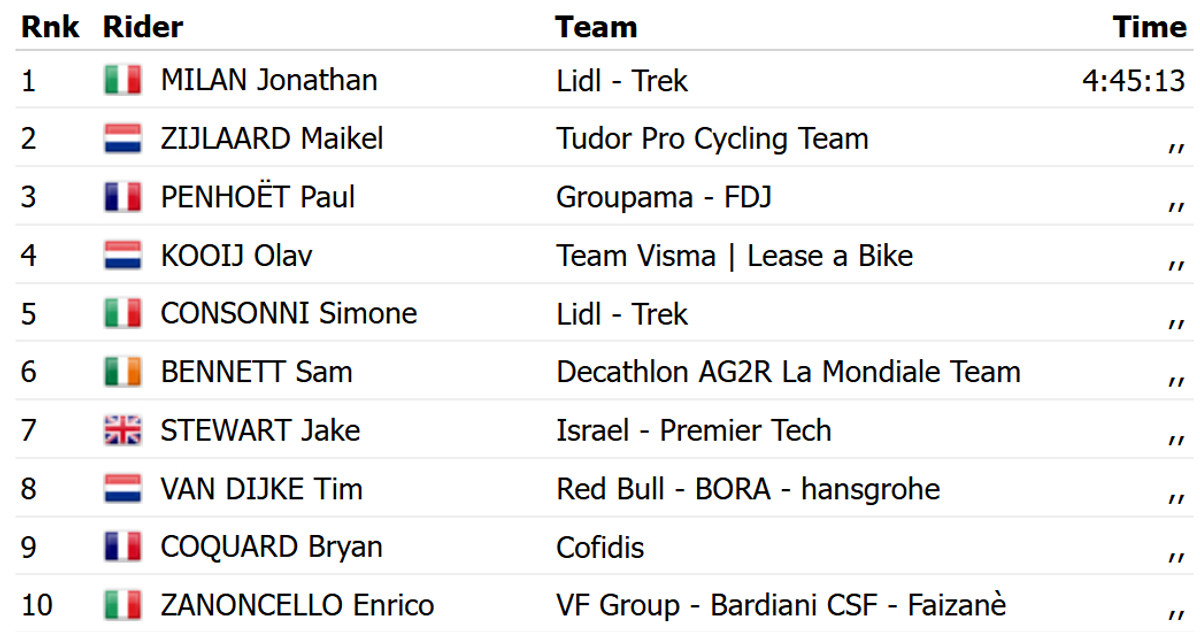
Task: Open CONSONNI Simone rider page
Action: click(288, 314)
